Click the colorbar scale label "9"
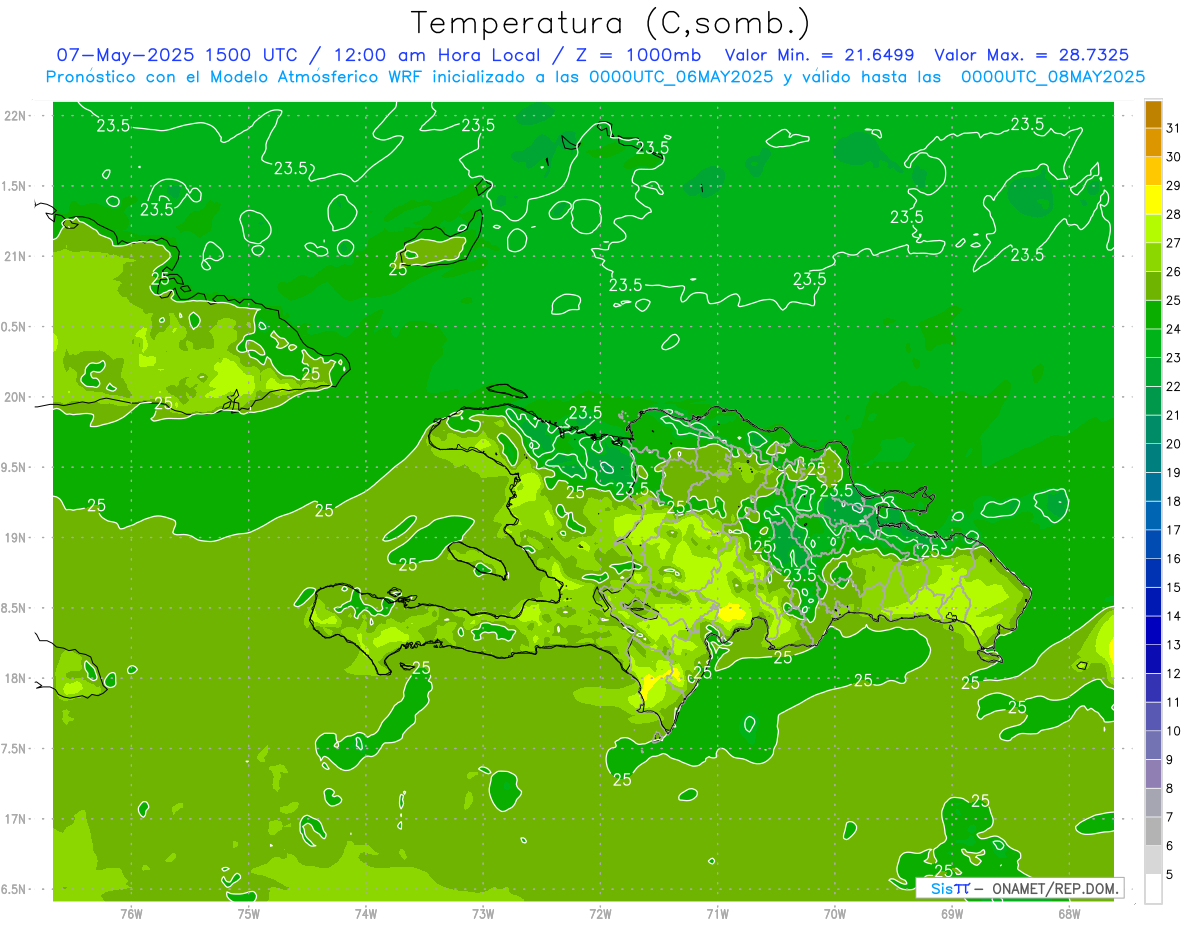 pyautogui.click(x=1170, y=760)
